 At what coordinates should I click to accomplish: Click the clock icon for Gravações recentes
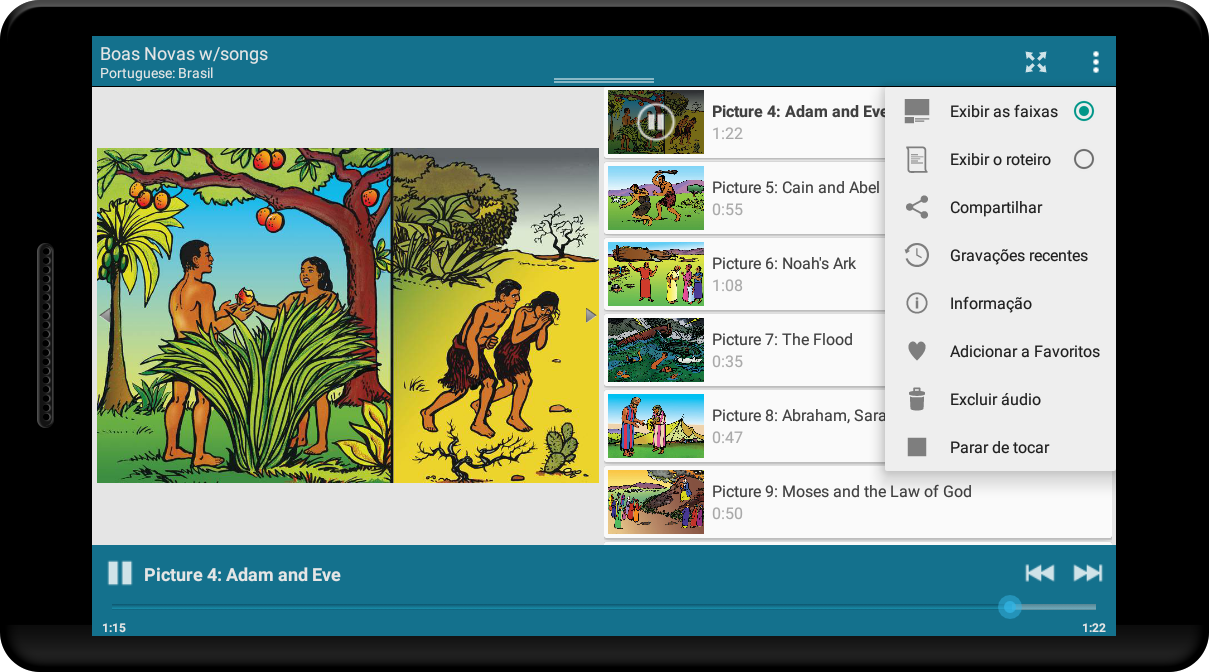917,255
